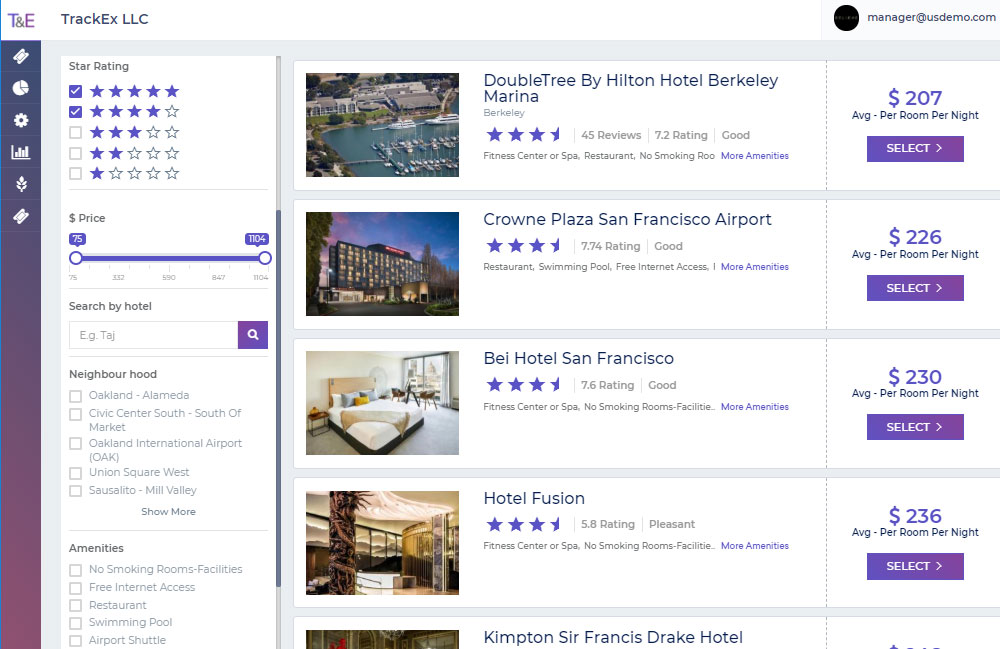Click the $ 236 price text
Screen dimensions: 1000x649
[915, 515]
